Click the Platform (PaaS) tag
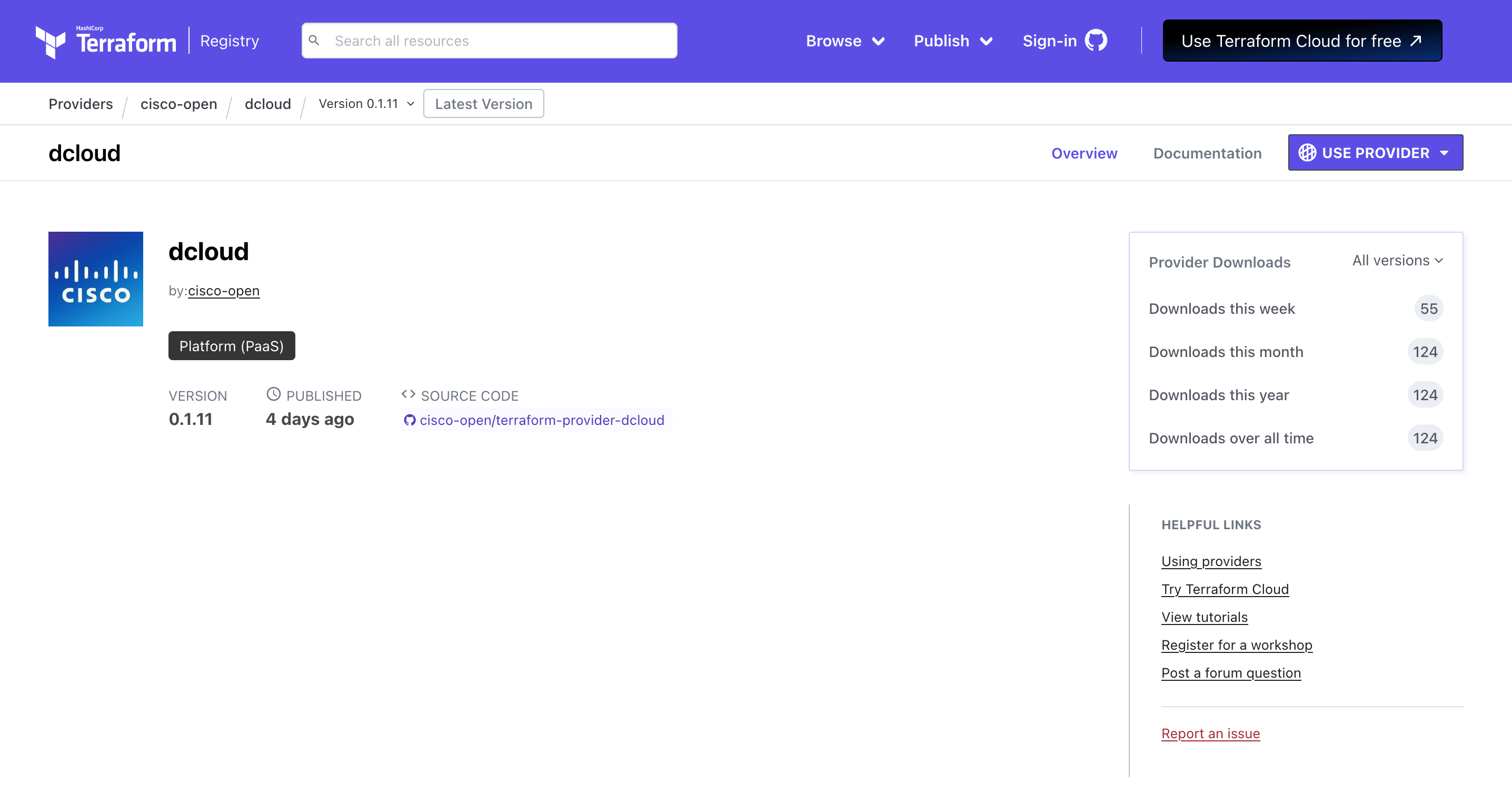This screenshot has width=1512, height=793. point(232,346)
